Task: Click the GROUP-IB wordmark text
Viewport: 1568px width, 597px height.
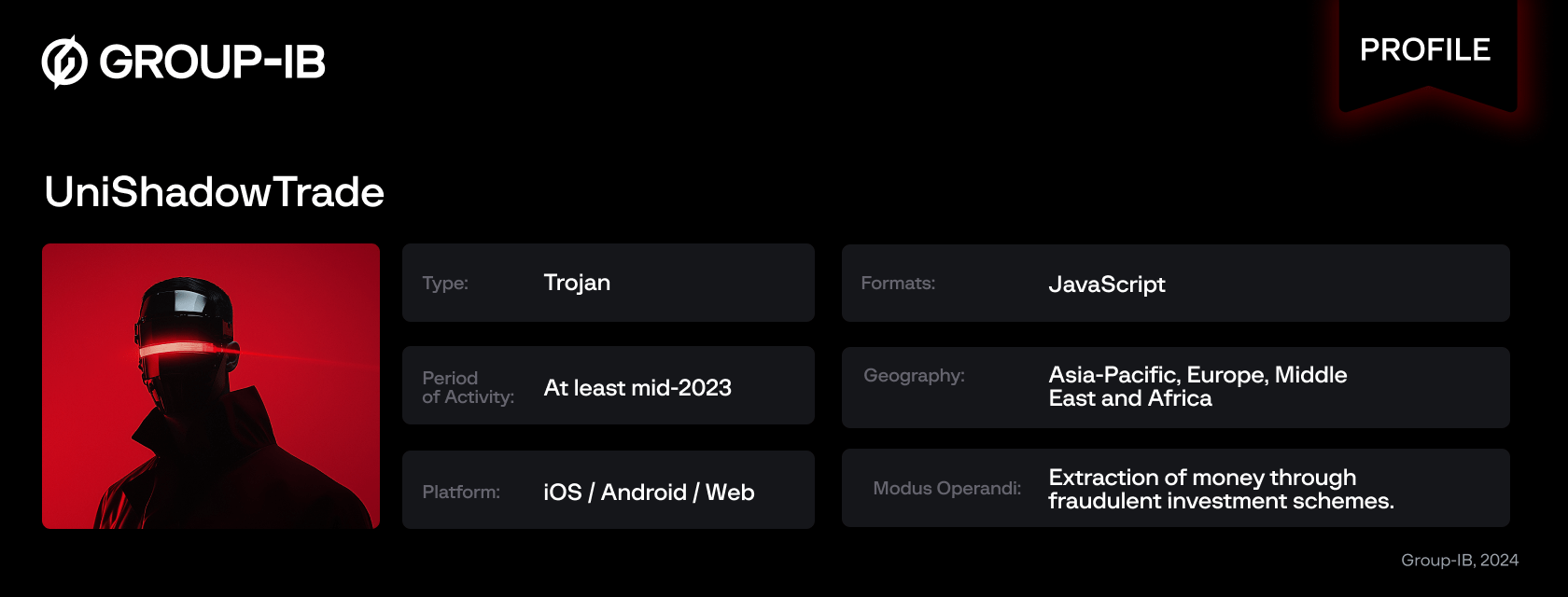Action: 212,62
